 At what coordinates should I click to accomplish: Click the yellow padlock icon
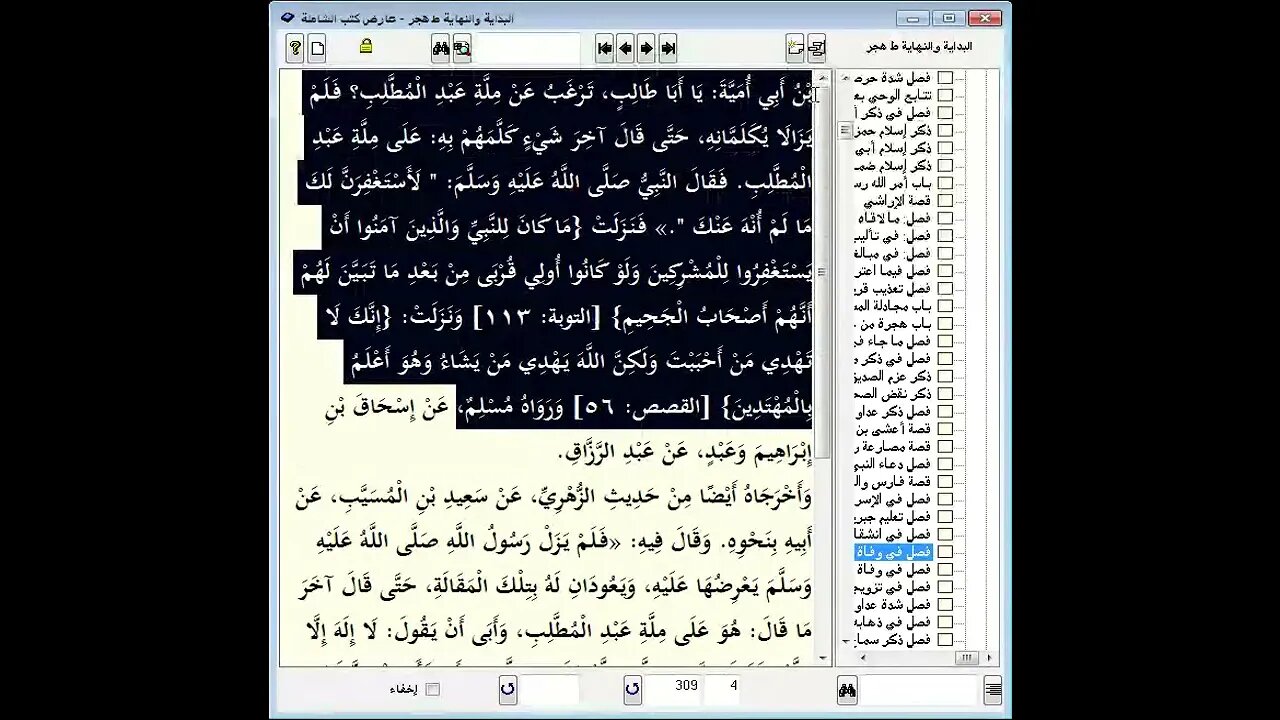pos(366,46)
